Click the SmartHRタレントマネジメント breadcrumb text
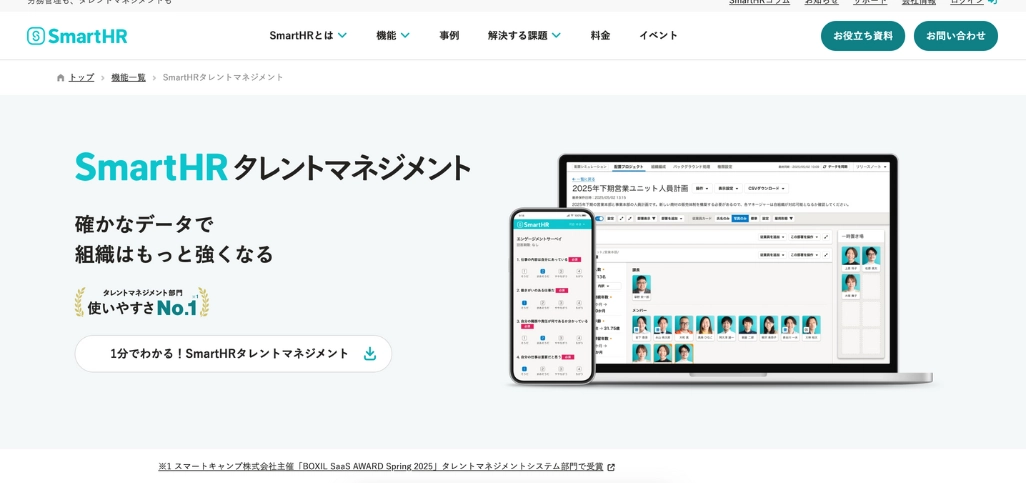This screenshot has width=1026, height=483. pos(223,77)
